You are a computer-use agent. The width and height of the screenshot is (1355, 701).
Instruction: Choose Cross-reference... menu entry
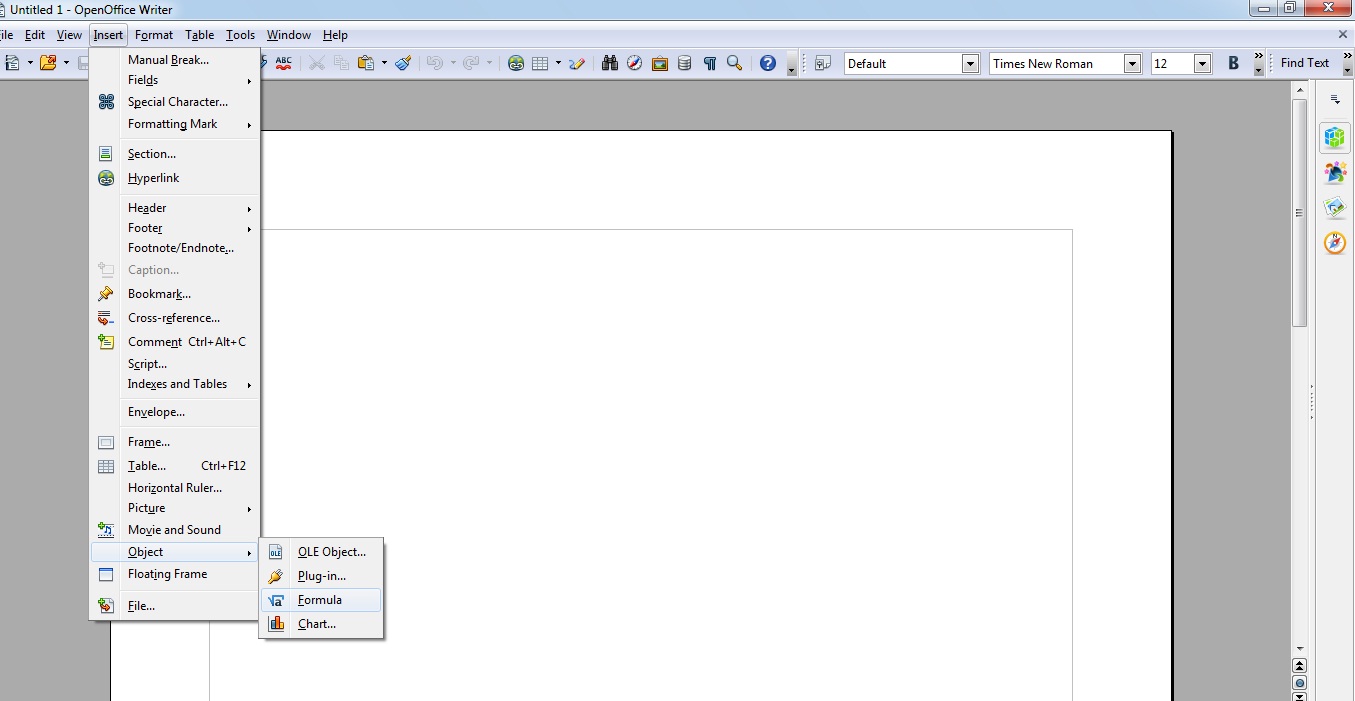click(x=174, y=318)
